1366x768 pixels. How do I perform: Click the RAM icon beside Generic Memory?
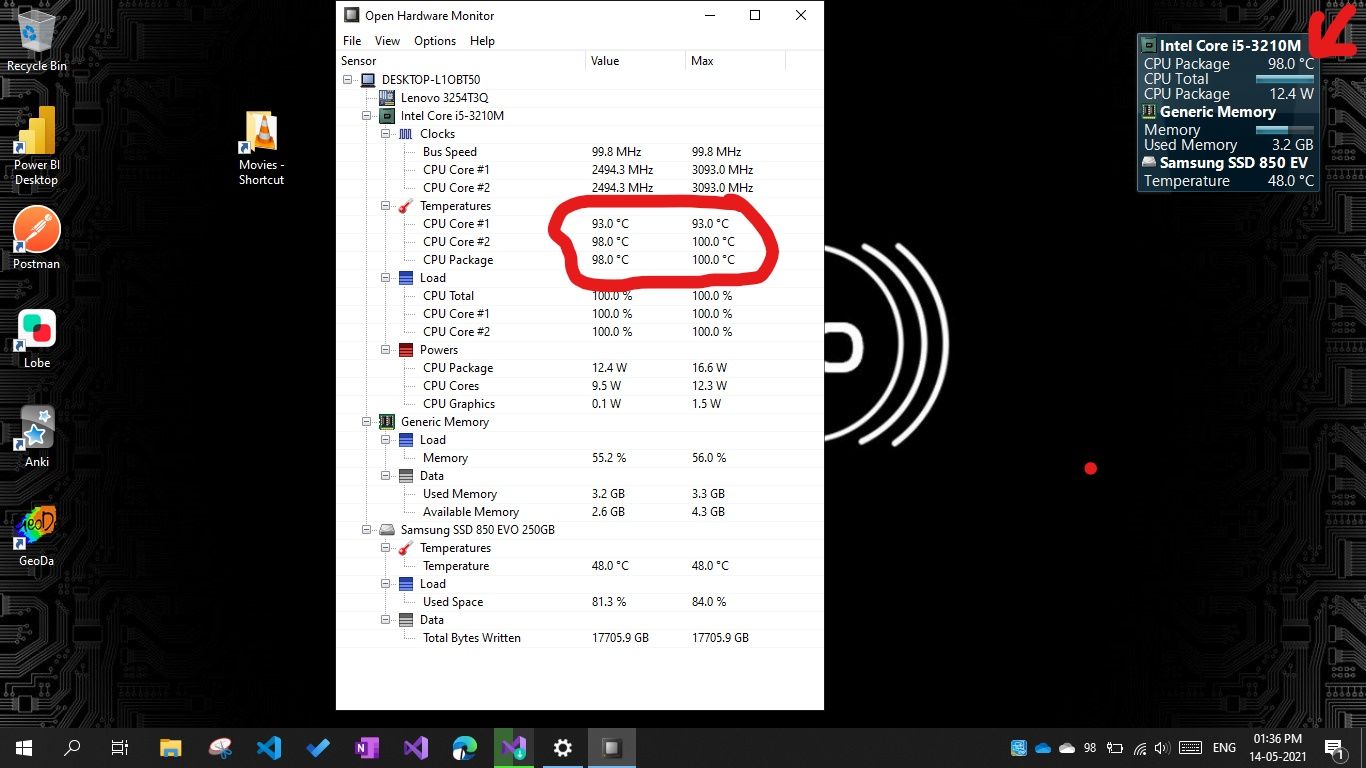[387, 422]
